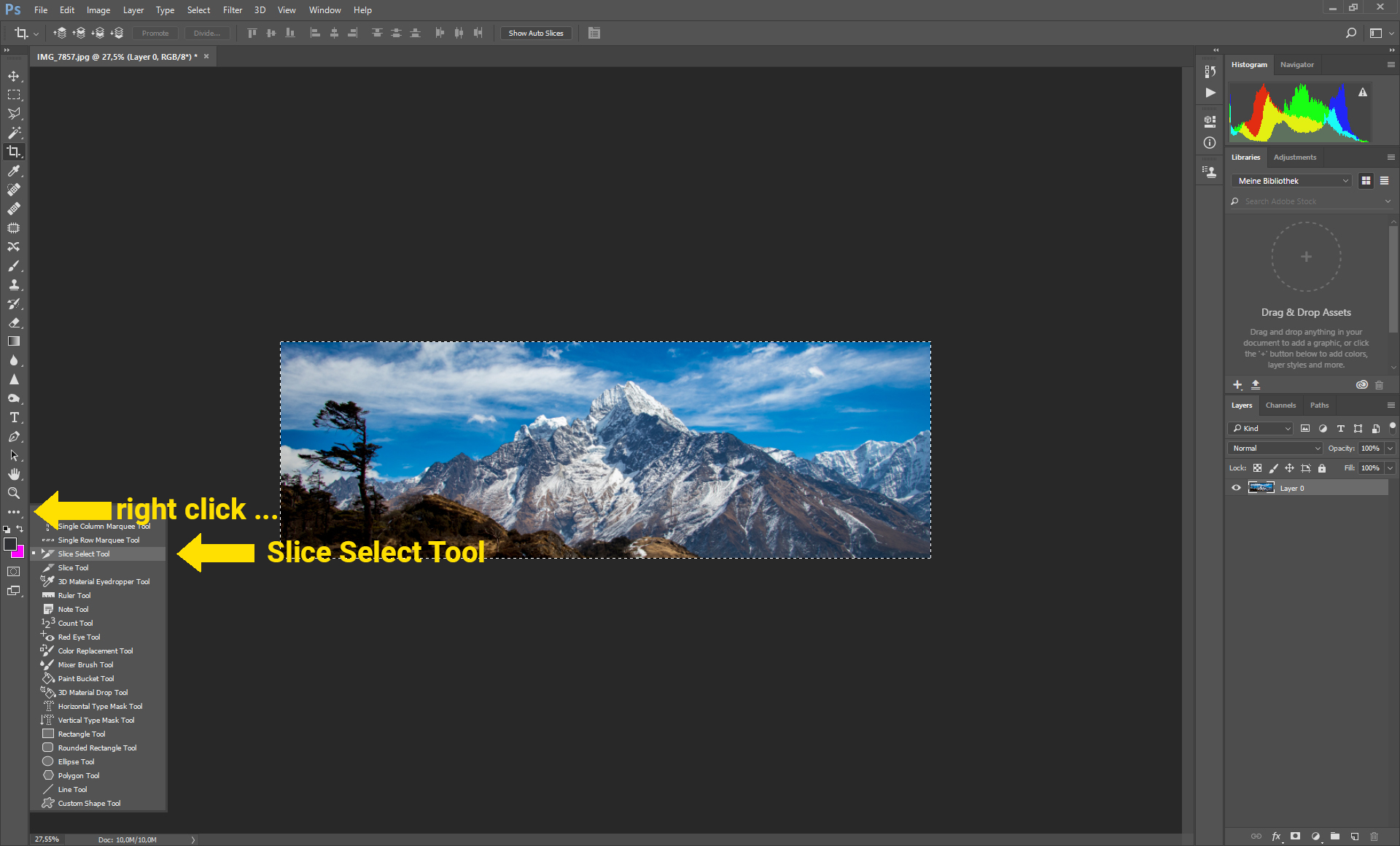This screenshot has width=1400, height=846.
Task: Create a new layer icon
Action: coord(1355,837)
